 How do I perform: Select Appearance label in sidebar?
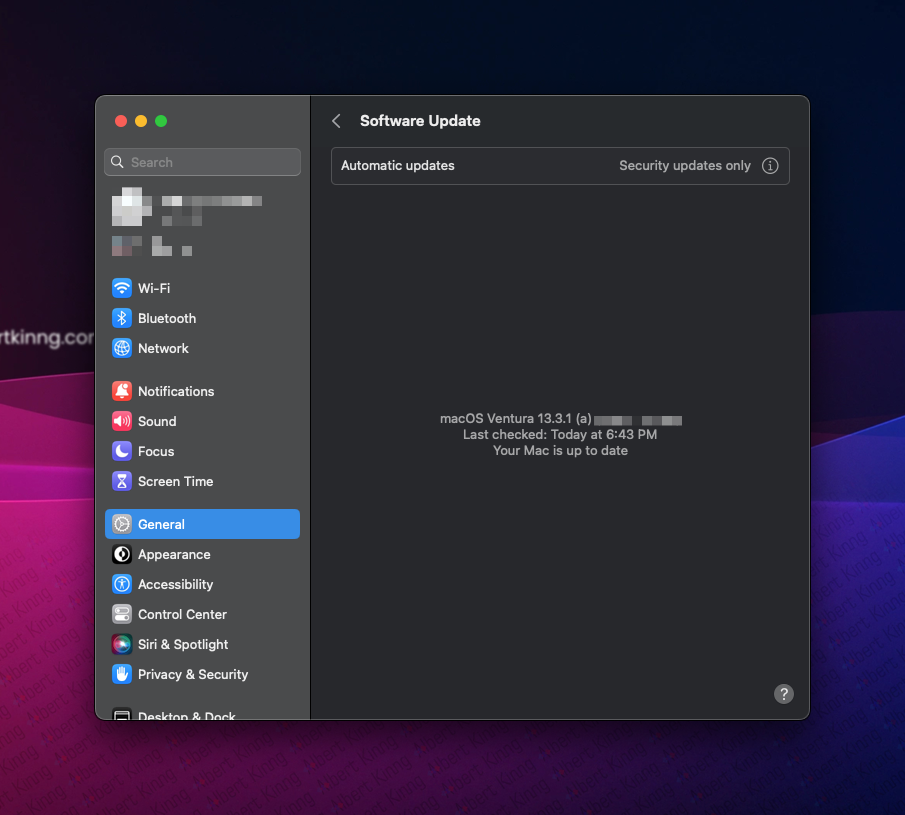click(174, 554)
